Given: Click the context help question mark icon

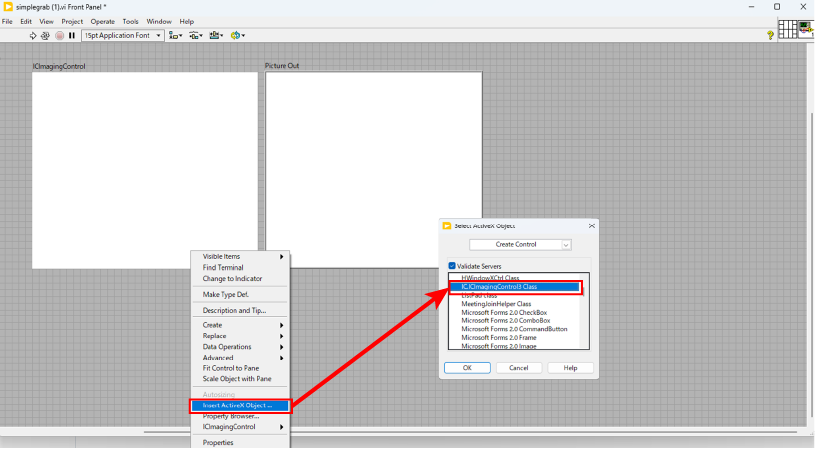Looking at the screenshot, I should click(x=769, y=35).
